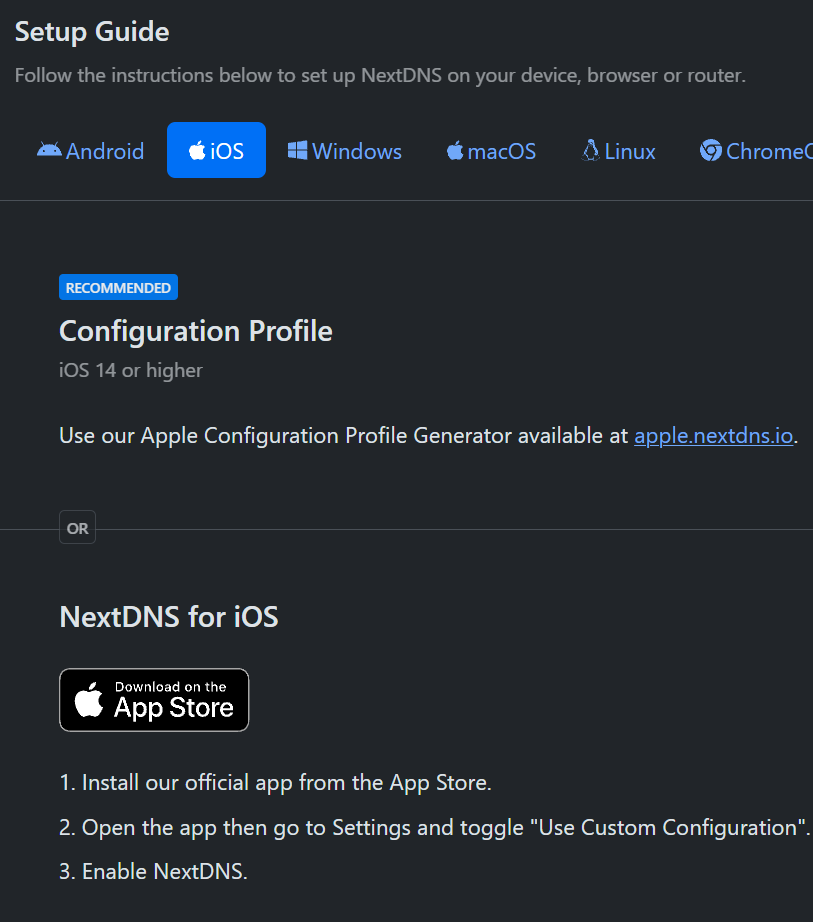Click the Linux penguin icon
This screenshot has width=813, height=922.
pyautogui.click(x=591, y=150)
